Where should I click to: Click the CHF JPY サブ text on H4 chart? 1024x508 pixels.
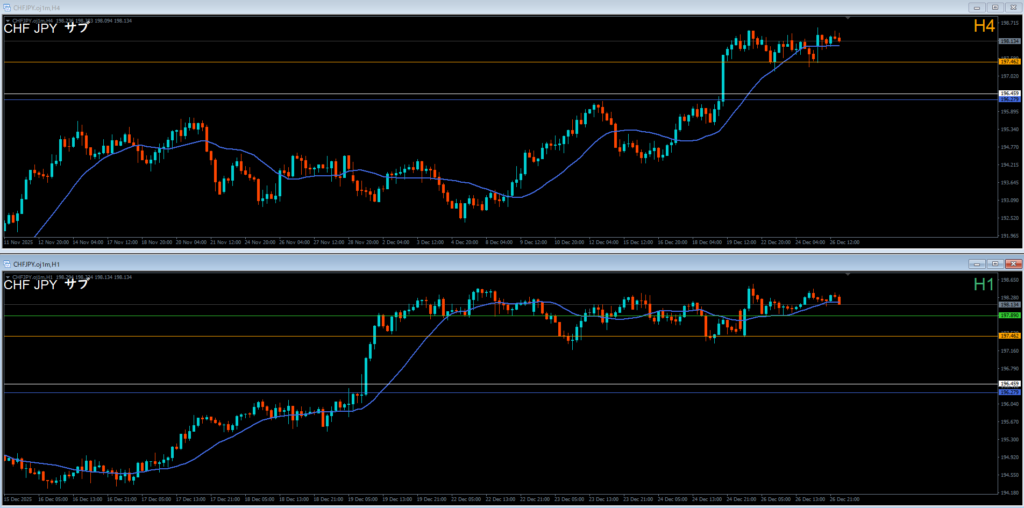(46, 28)
